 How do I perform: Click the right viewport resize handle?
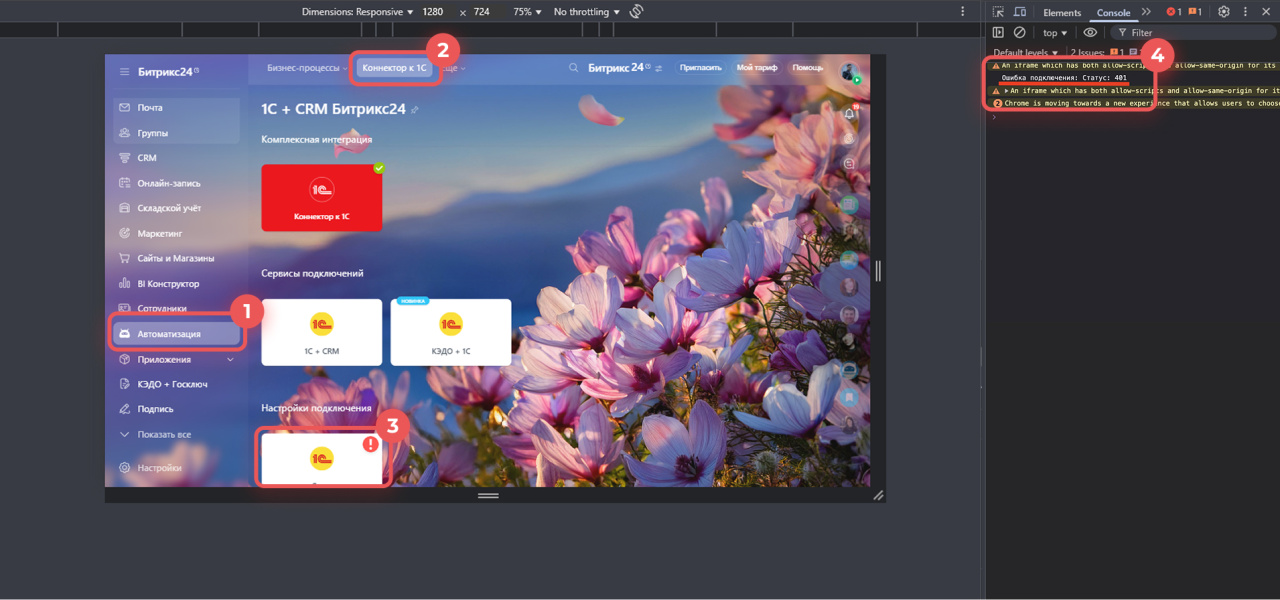[x=878, y=270]
